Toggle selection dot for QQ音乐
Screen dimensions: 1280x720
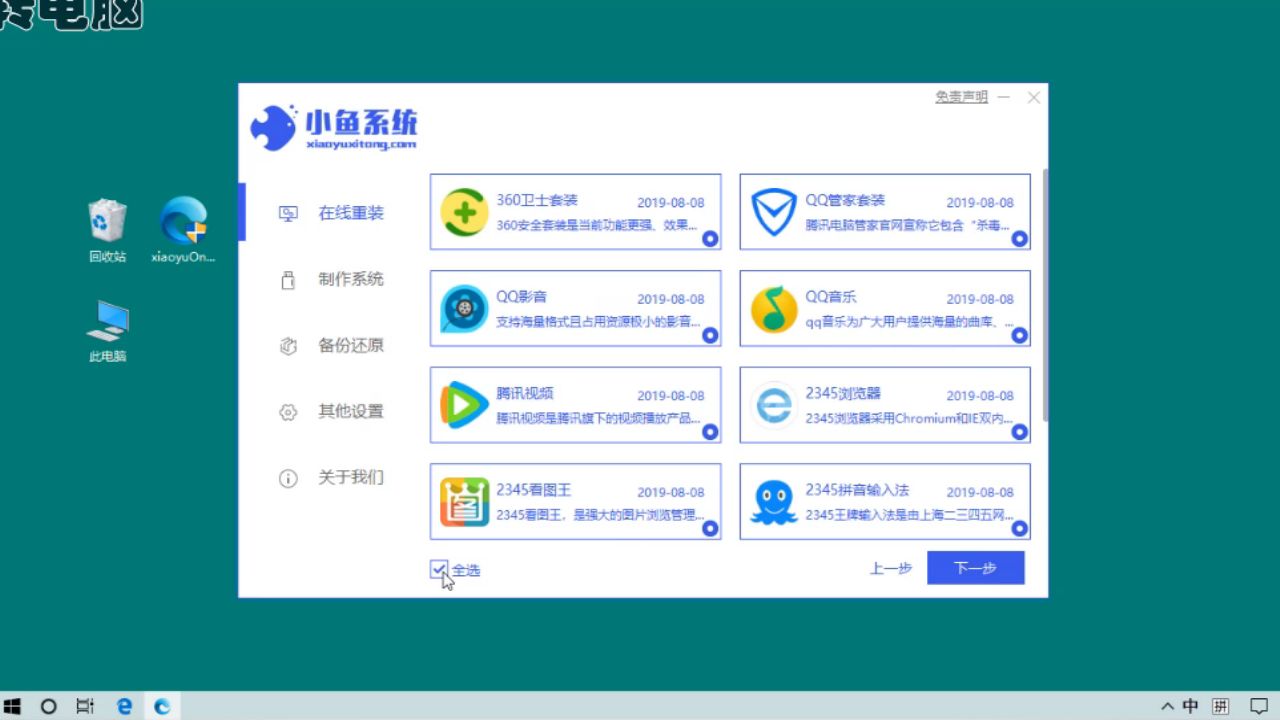pos(1020,336)
